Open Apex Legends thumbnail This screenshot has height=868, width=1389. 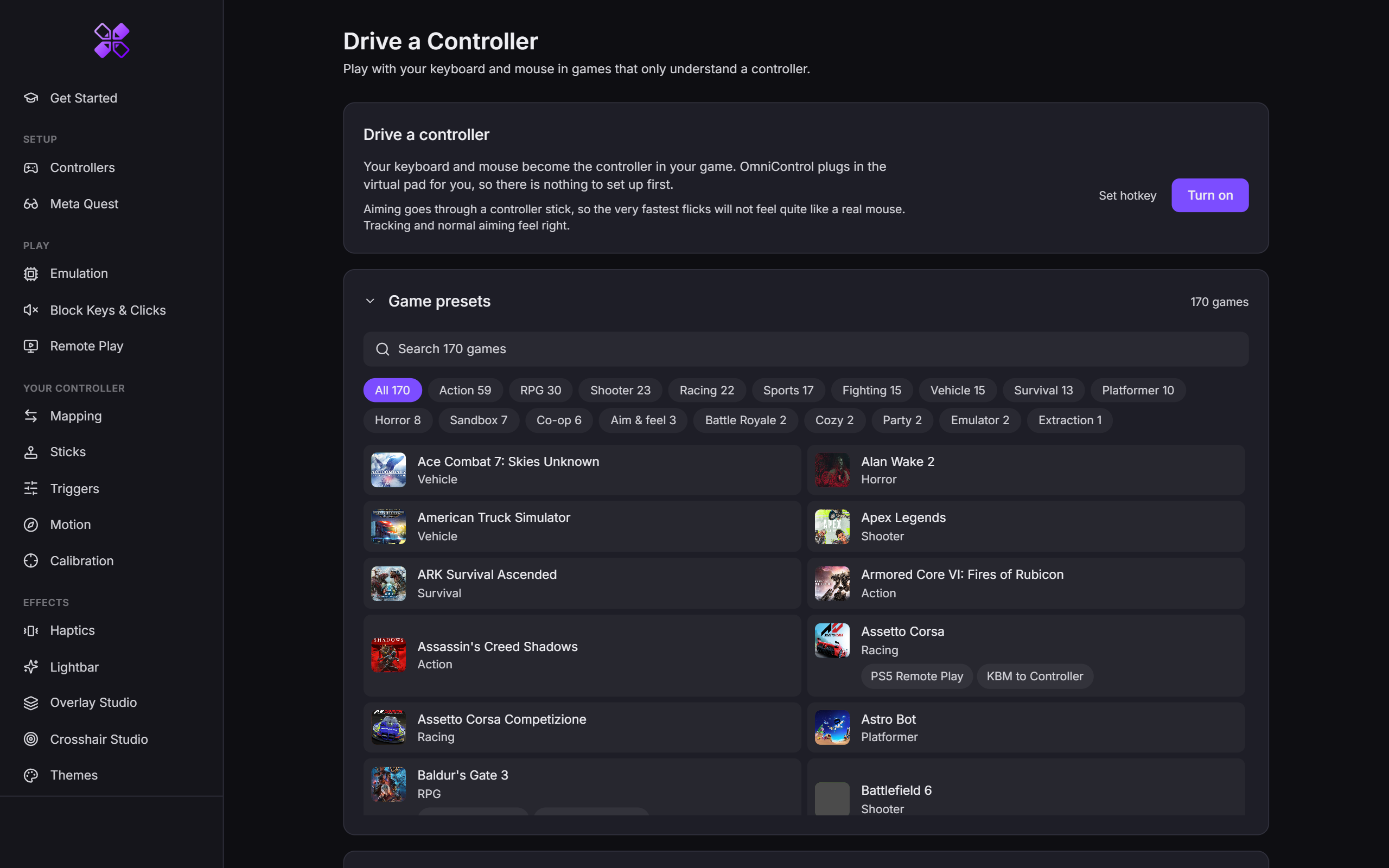(x=832, y=527)
